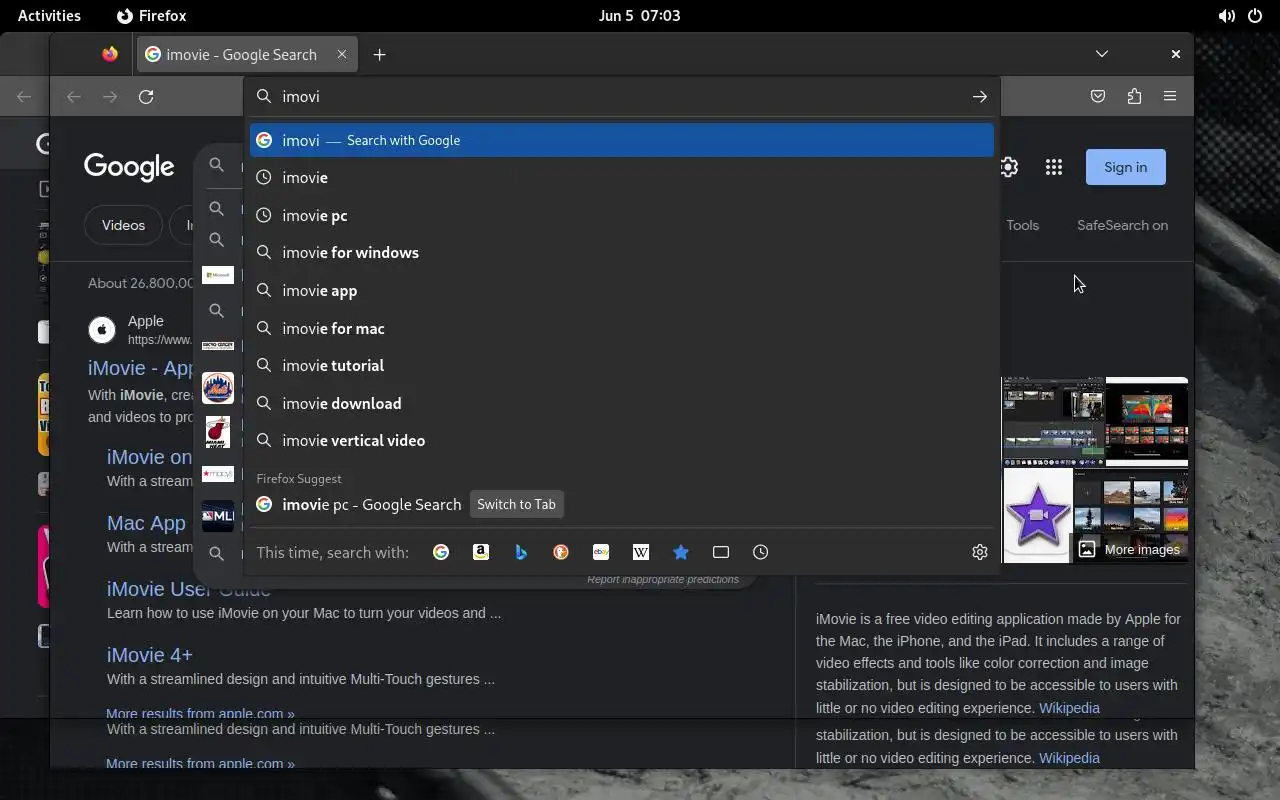1280x800 pixels.
Task: Select suggestion 'imovie download'
Action: tap(622, 403)
